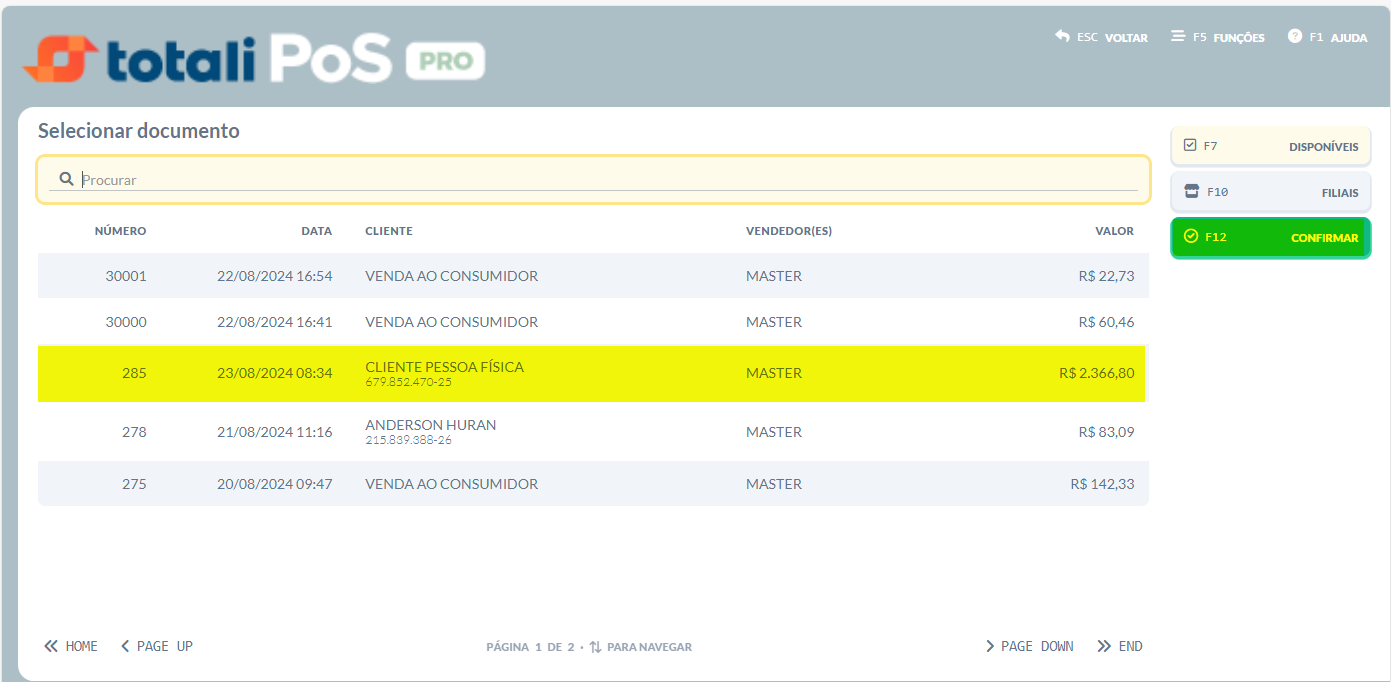Select document number 285
1391x682 pixels.
pos(593,373)
